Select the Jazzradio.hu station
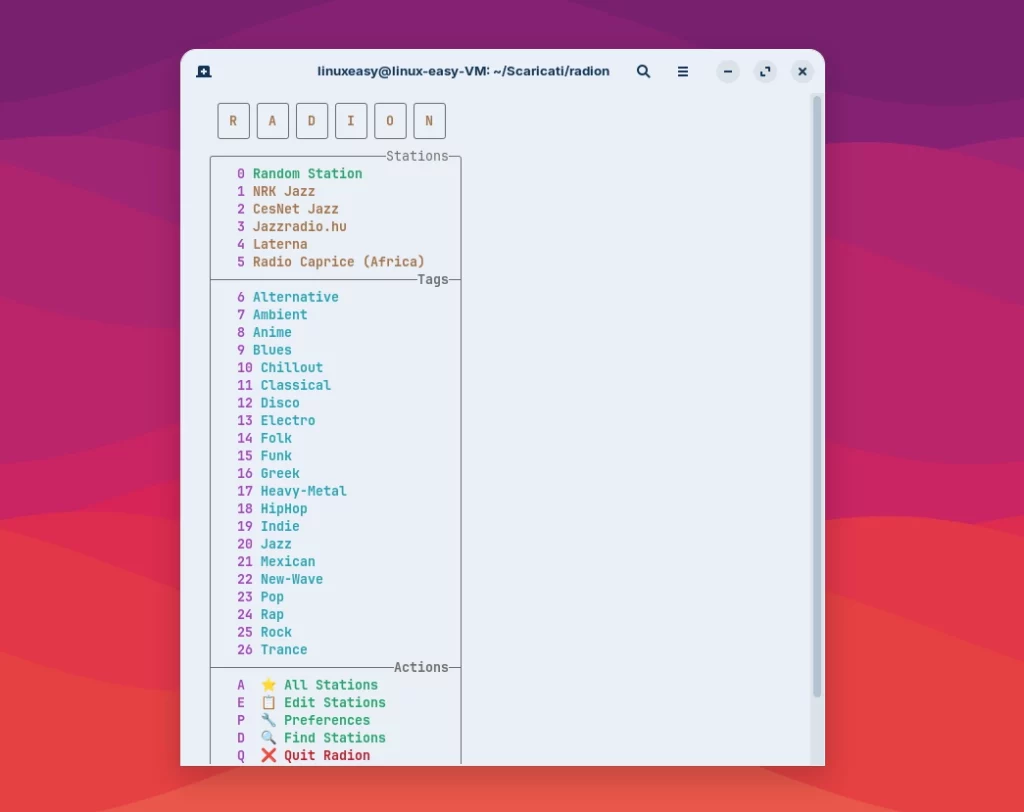This screenshot has height=812, width=1024. (299, 227)
